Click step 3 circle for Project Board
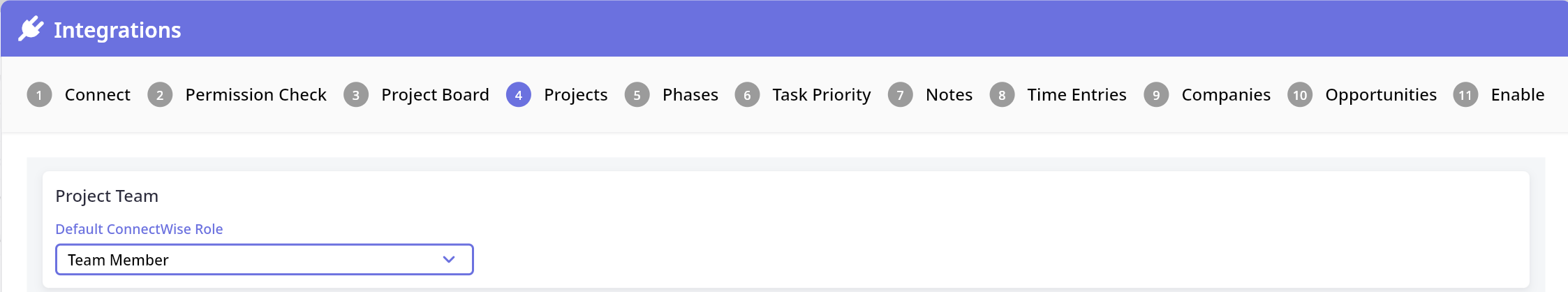The width and height of the screenshot is (1568, 292). pos(356,95)
